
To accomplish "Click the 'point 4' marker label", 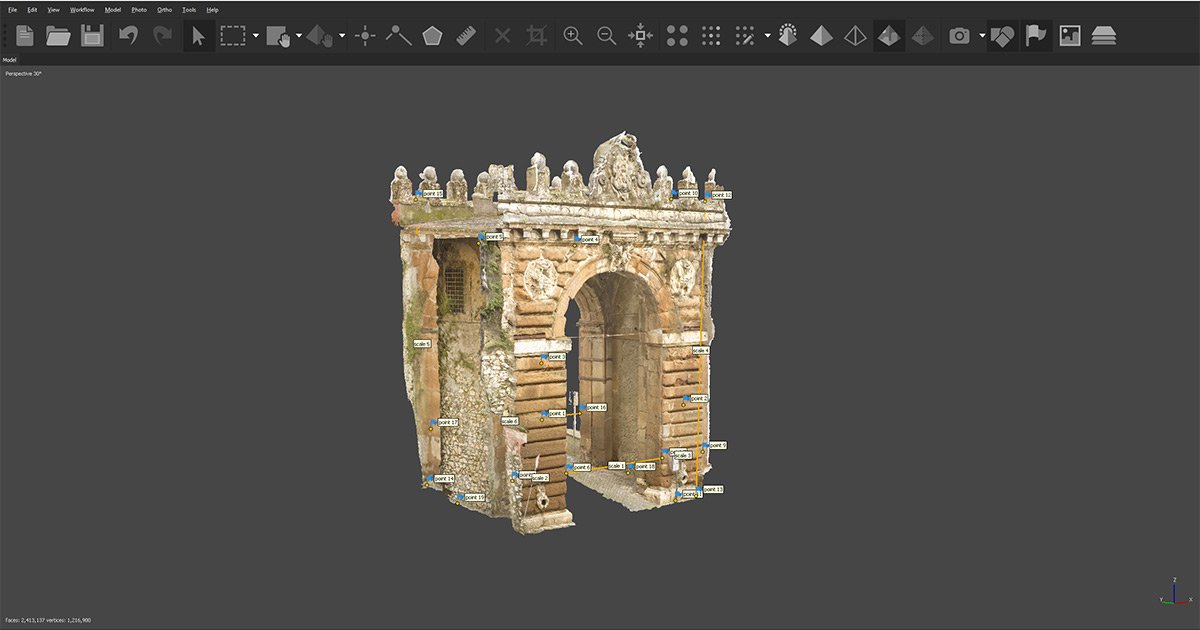I will 590,240.
